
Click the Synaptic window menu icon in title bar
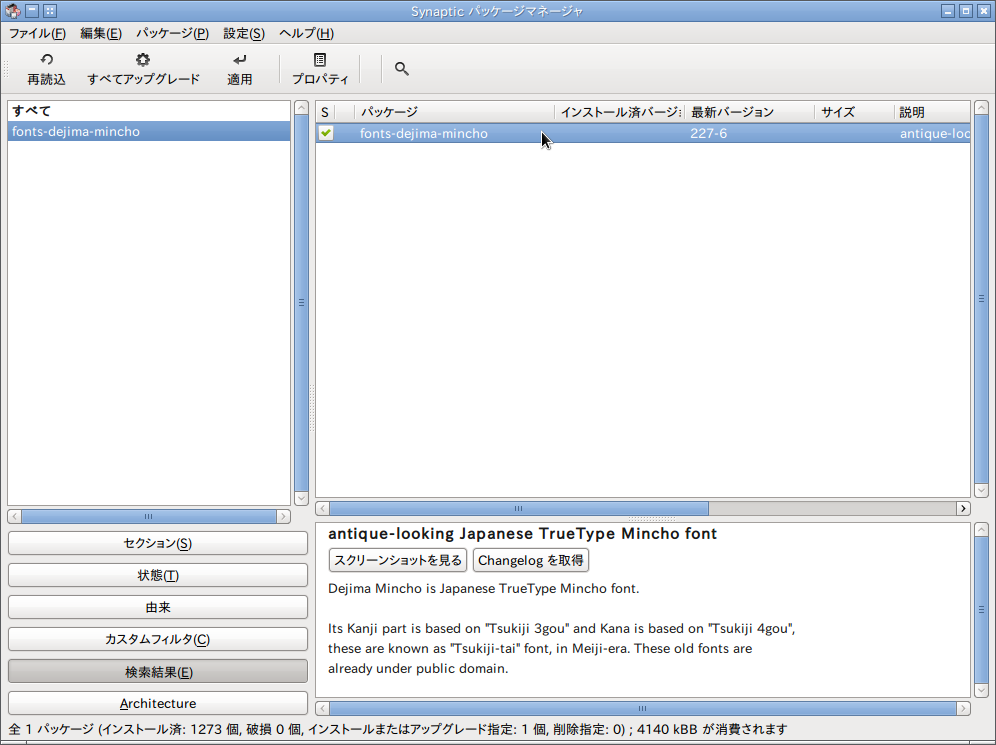pos(13,11)
